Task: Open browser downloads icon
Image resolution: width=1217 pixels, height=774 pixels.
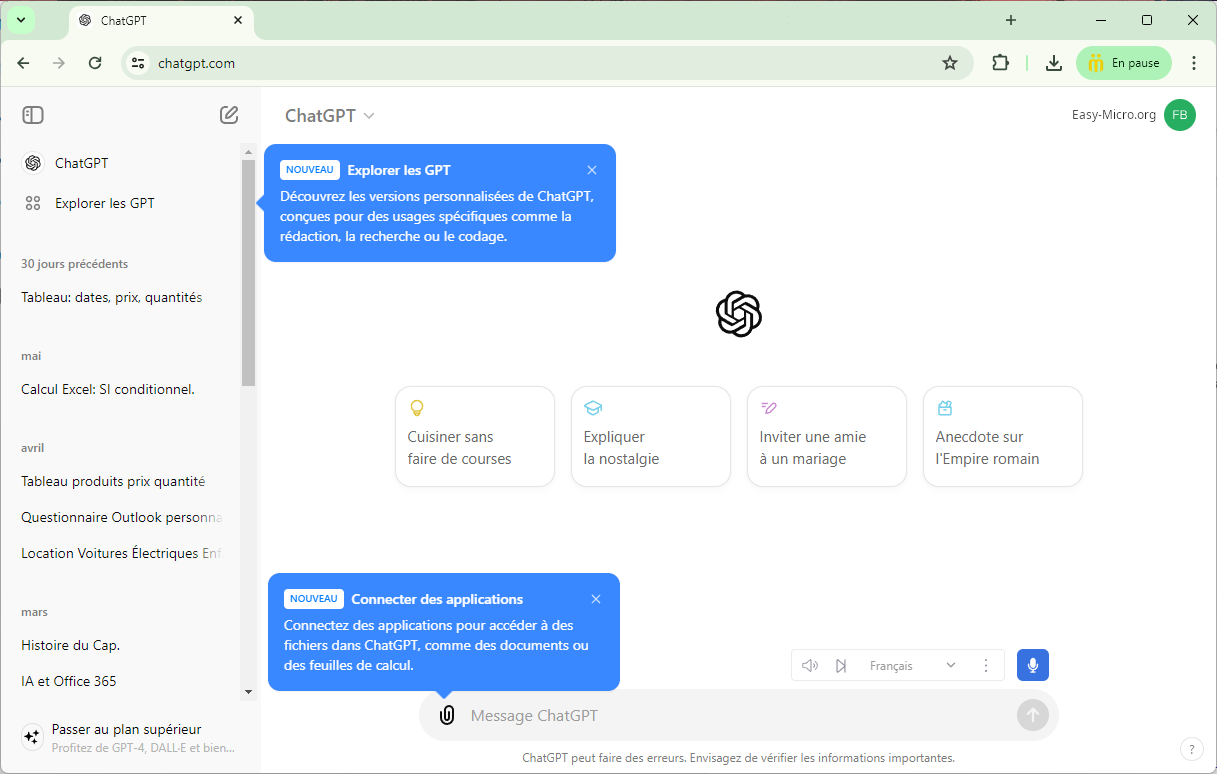Action: click(1054, 63)
